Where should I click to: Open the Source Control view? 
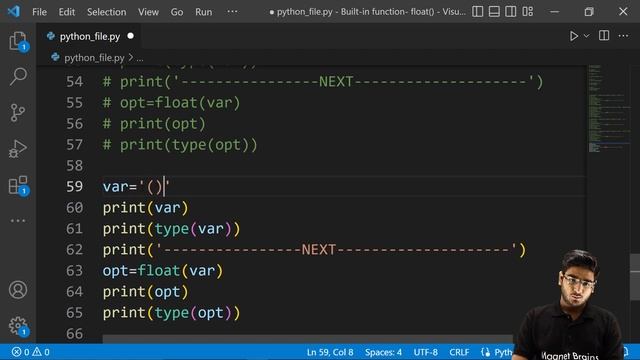tap(18, 112)
